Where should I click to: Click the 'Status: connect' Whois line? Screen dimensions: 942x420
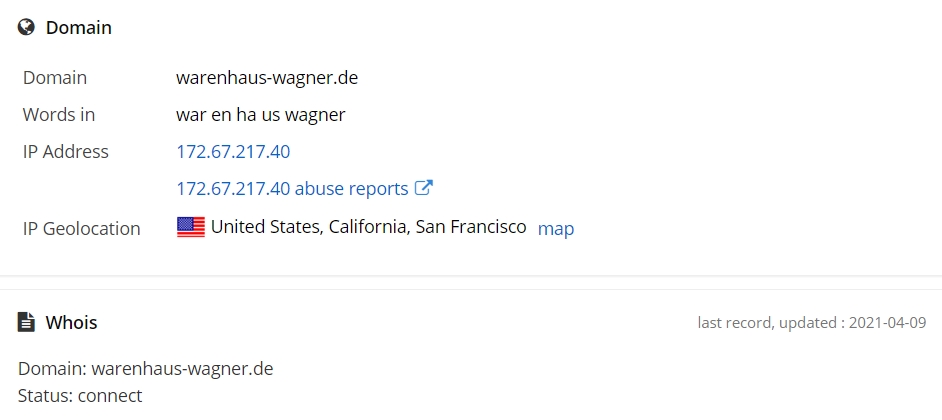80,396
